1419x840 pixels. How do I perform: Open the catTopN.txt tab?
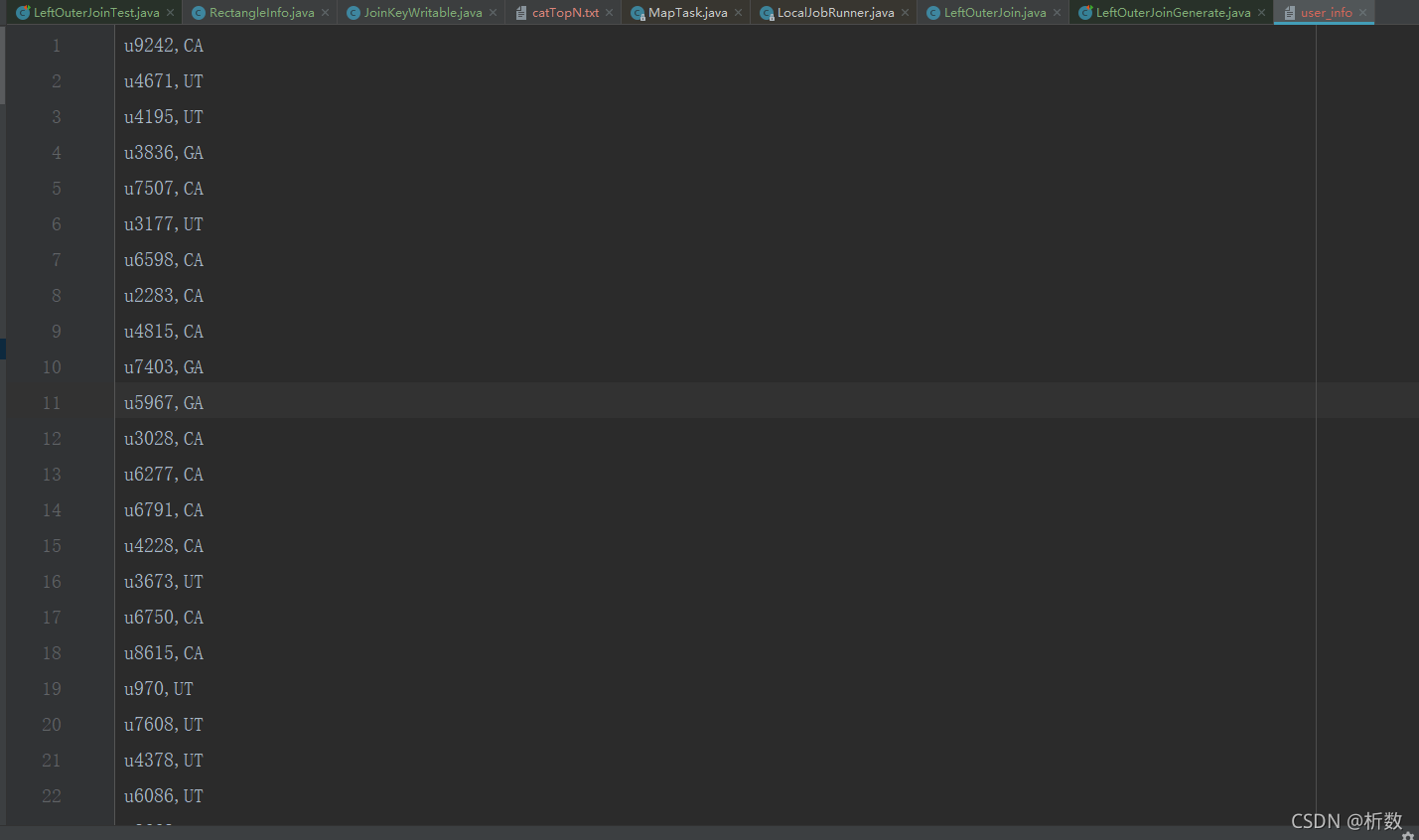[x=565, y=13]
